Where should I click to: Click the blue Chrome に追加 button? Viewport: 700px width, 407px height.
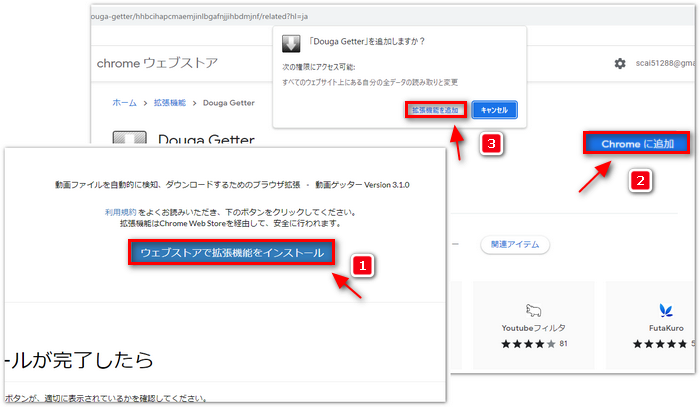(x=636, y=144)
